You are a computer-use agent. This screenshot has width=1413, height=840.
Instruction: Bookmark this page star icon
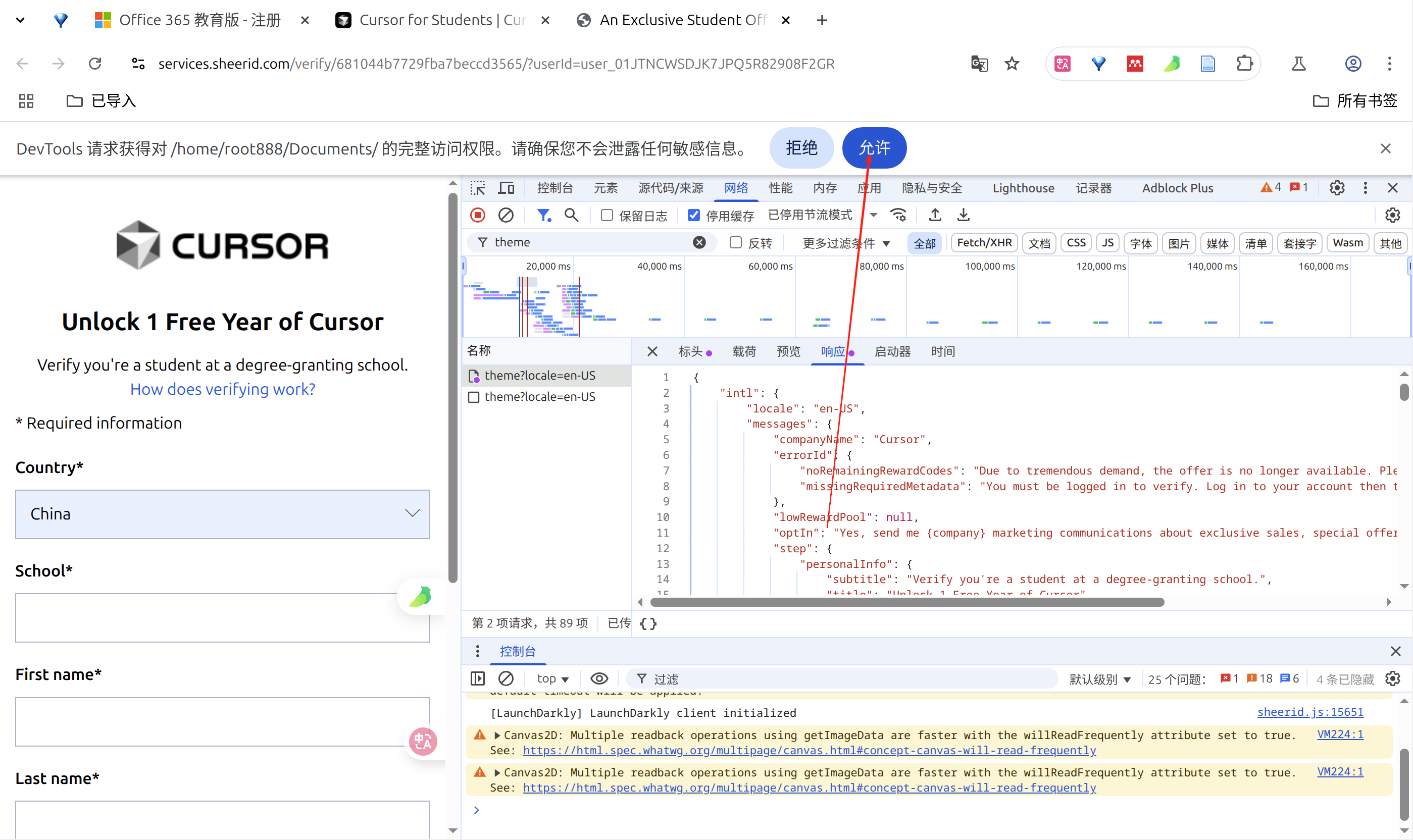[x=1012, y=64]
